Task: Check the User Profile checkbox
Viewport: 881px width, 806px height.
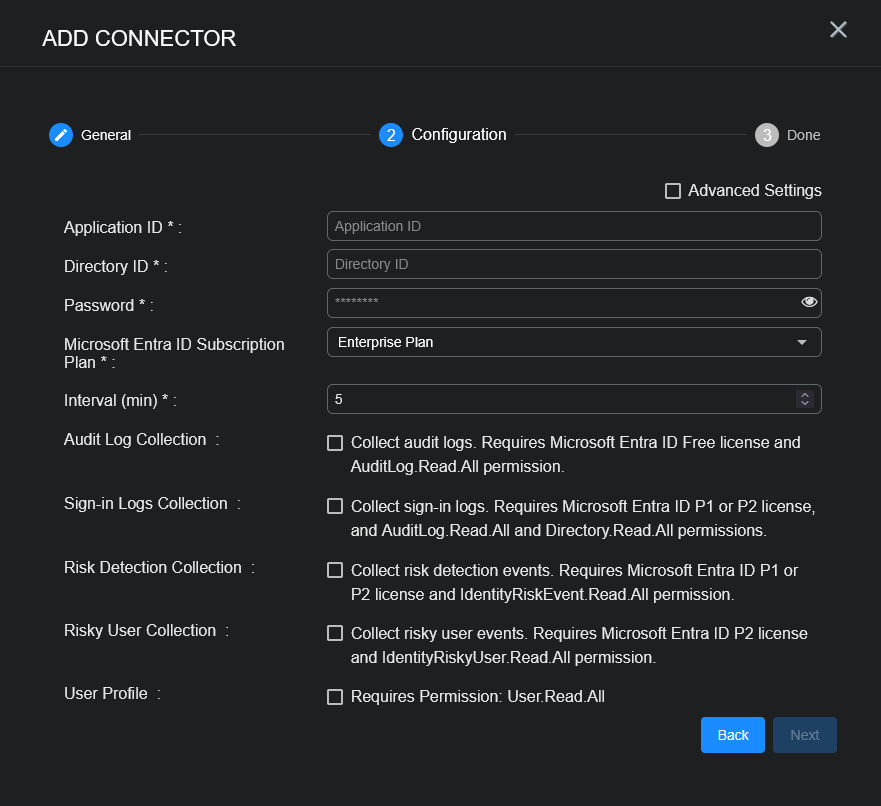Action: coord(335,697)
